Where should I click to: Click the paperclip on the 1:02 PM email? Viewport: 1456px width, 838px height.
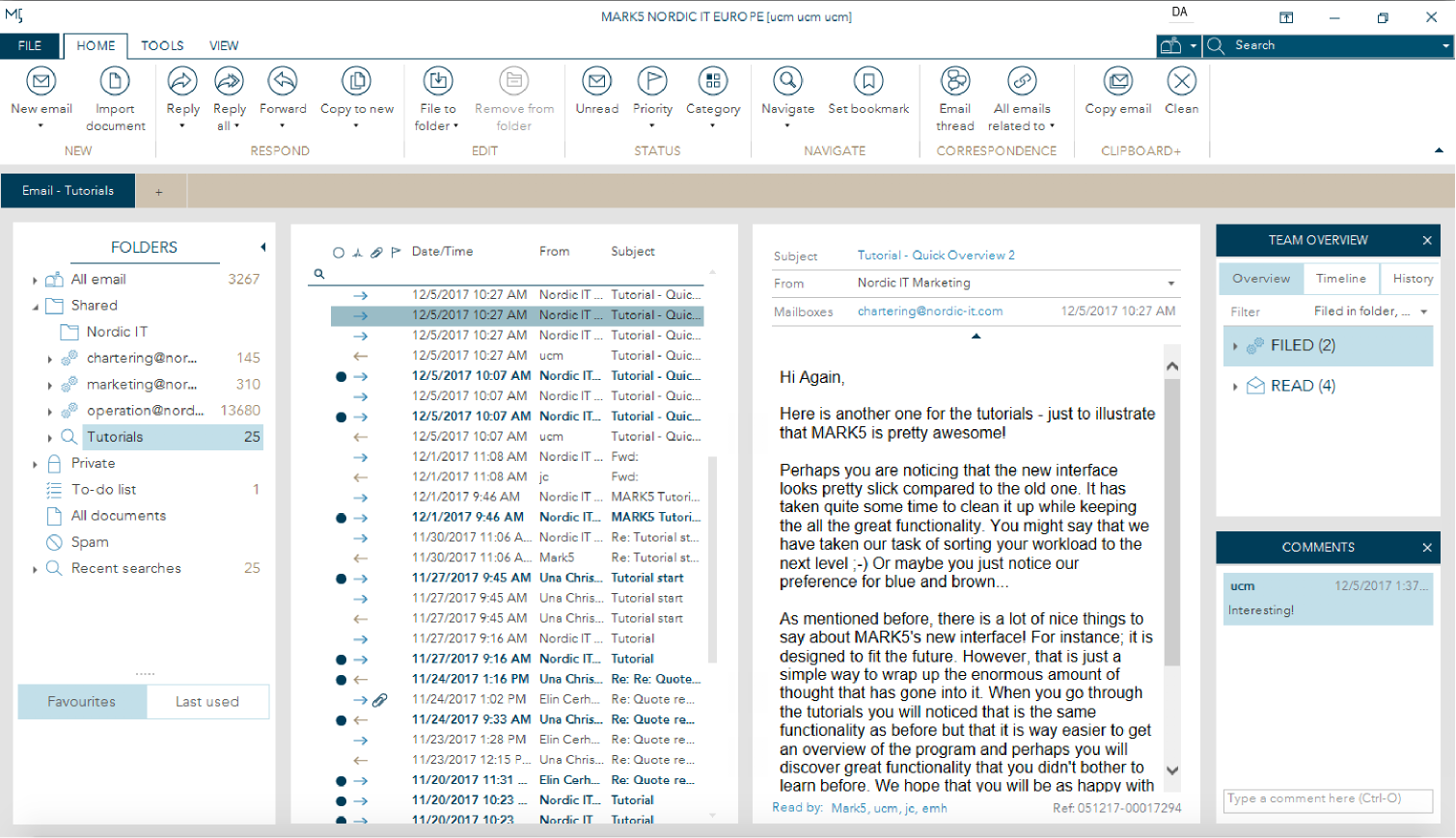(380, 700)
